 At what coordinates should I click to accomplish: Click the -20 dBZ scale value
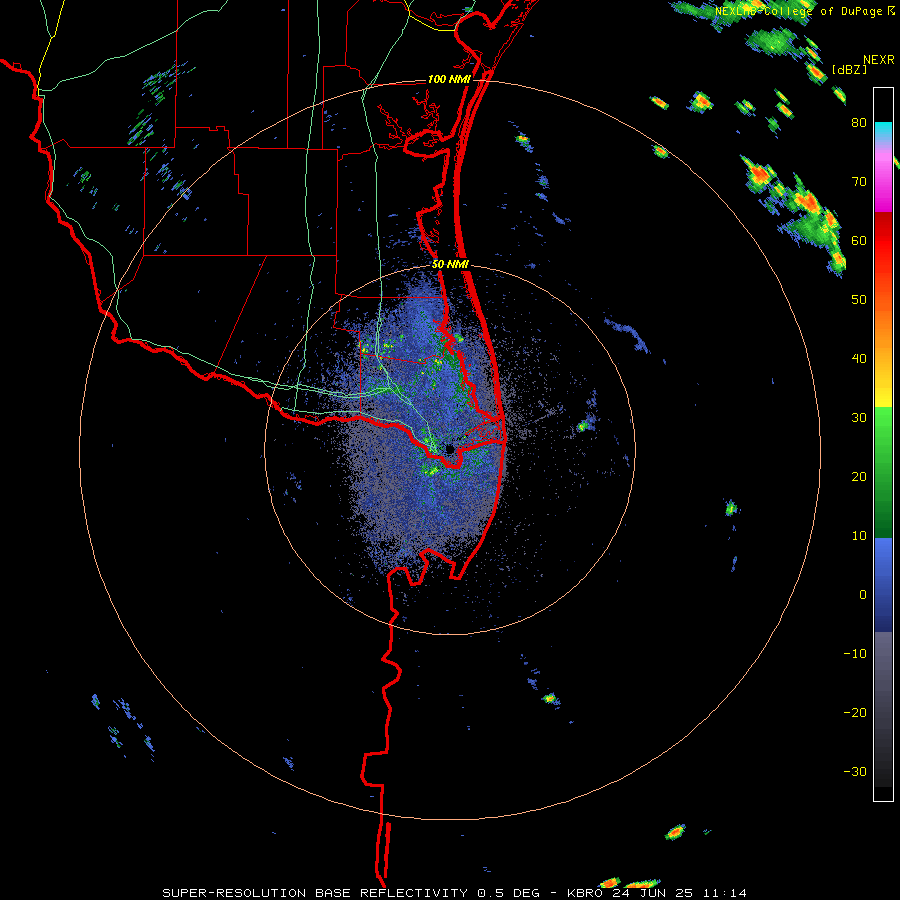(855, 713)
